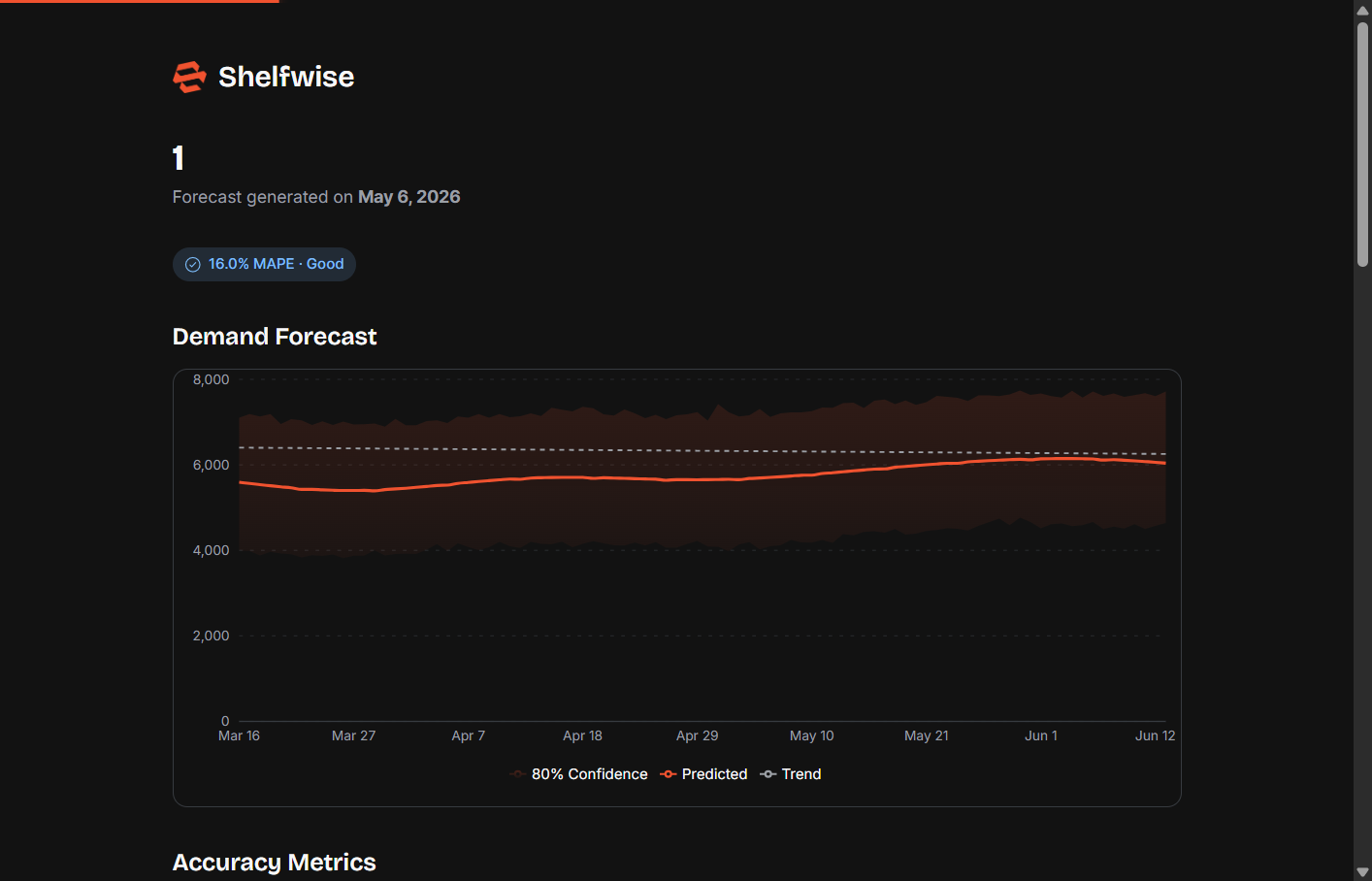Toggle Trend legend series
The height and width of the screenshot is (881, 1372).
[x=791, y=774]
